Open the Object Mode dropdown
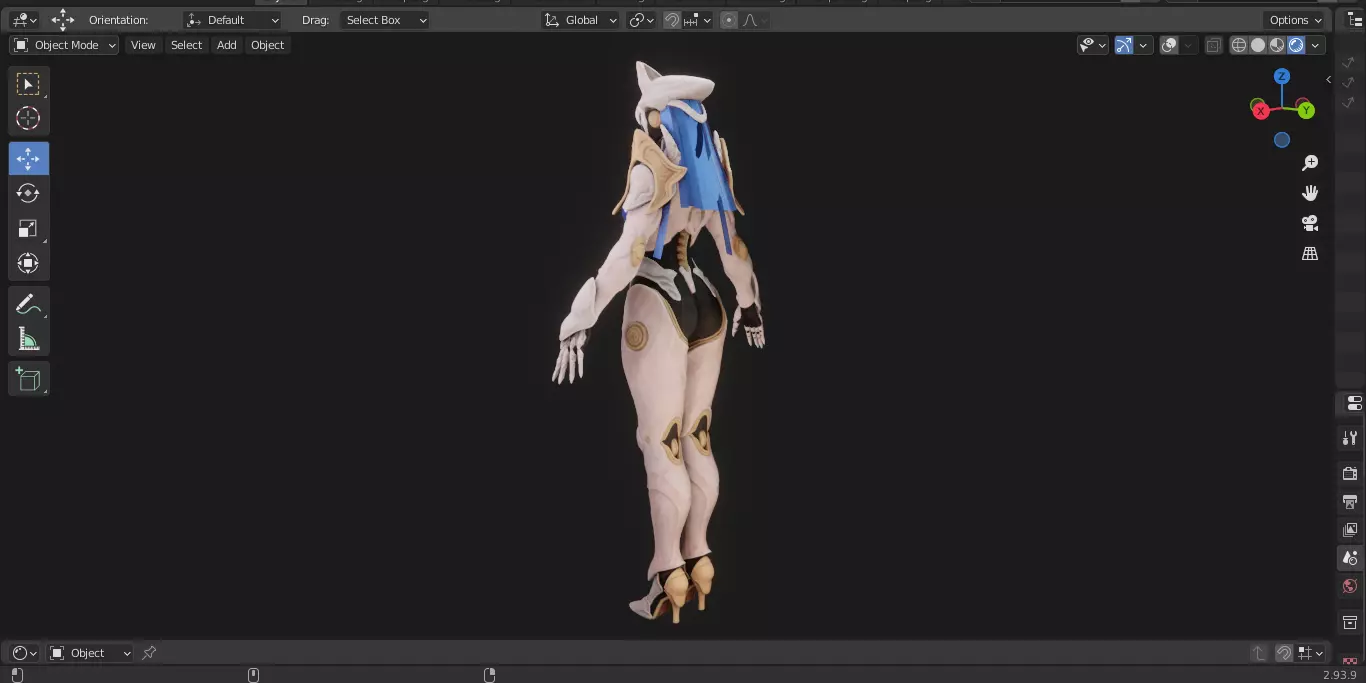This screenshot has height=683, width=1366. pos(64,45)
